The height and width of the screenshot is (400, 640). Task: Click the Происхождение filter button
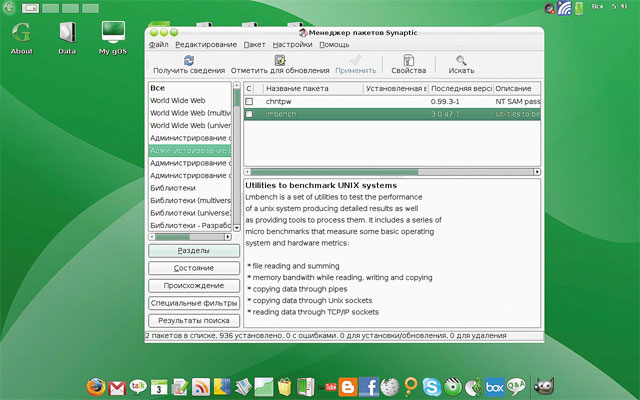pyautogui.click(x=194, y=286)
